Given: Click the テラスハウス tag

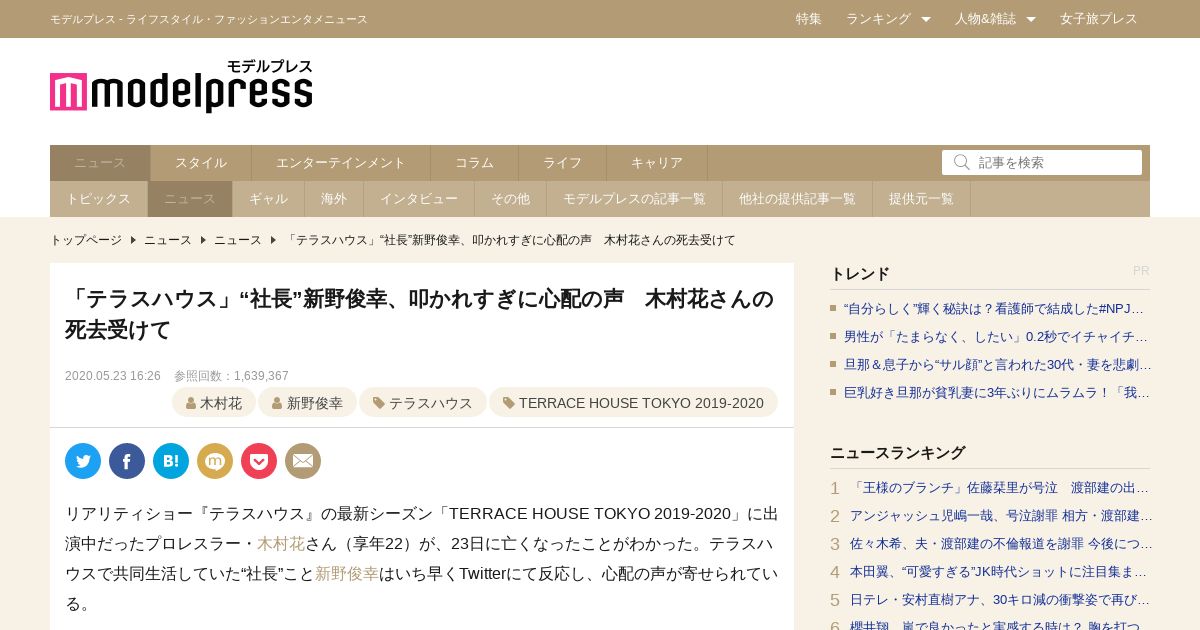Looking at the screenshot, I should (x=423, y=403).
